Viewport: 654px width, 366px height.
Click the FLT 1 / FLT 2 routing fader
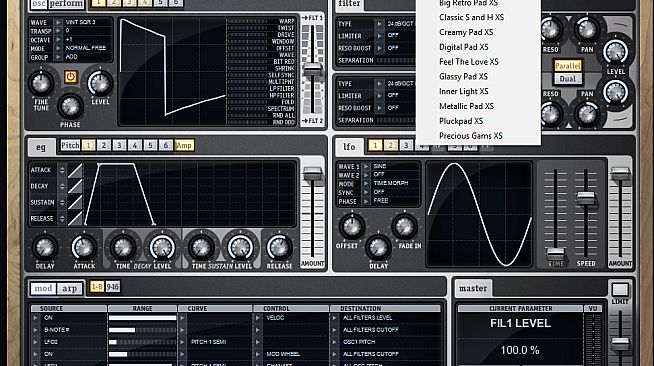point(312,70)
